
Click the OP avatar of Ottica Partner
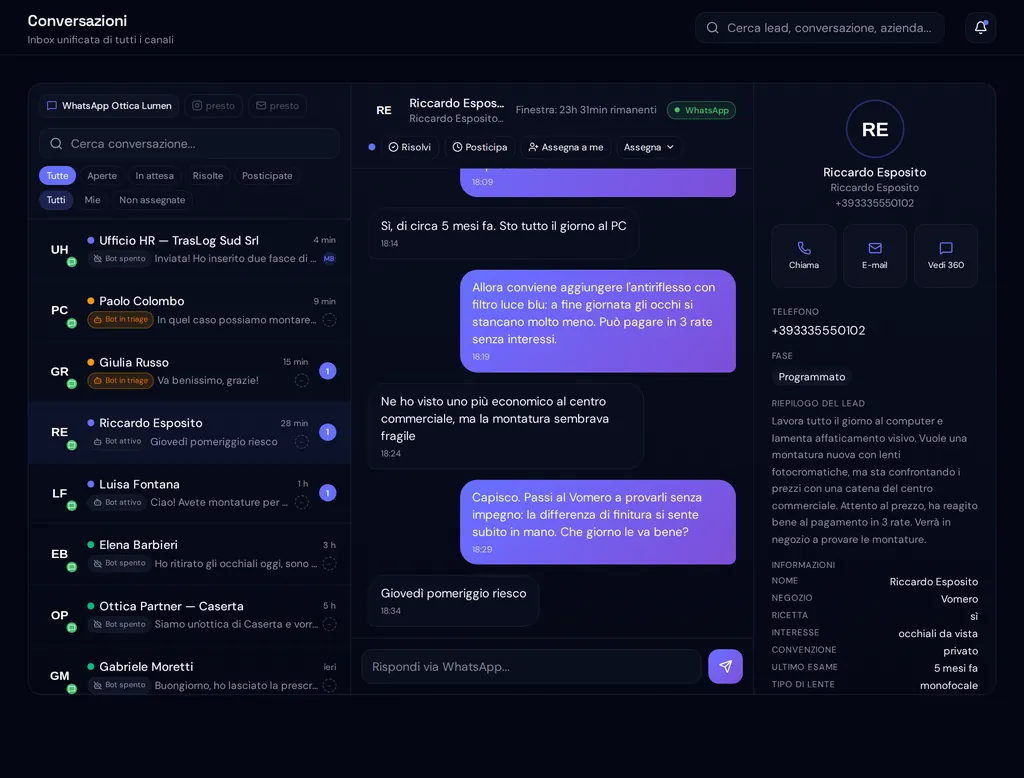(59, 615)
